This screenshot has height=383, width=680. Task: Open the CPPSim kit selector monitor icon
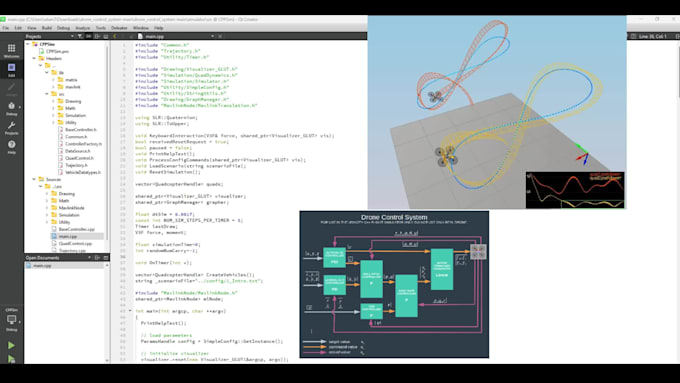pyautogui.click(x=11, y=320)
